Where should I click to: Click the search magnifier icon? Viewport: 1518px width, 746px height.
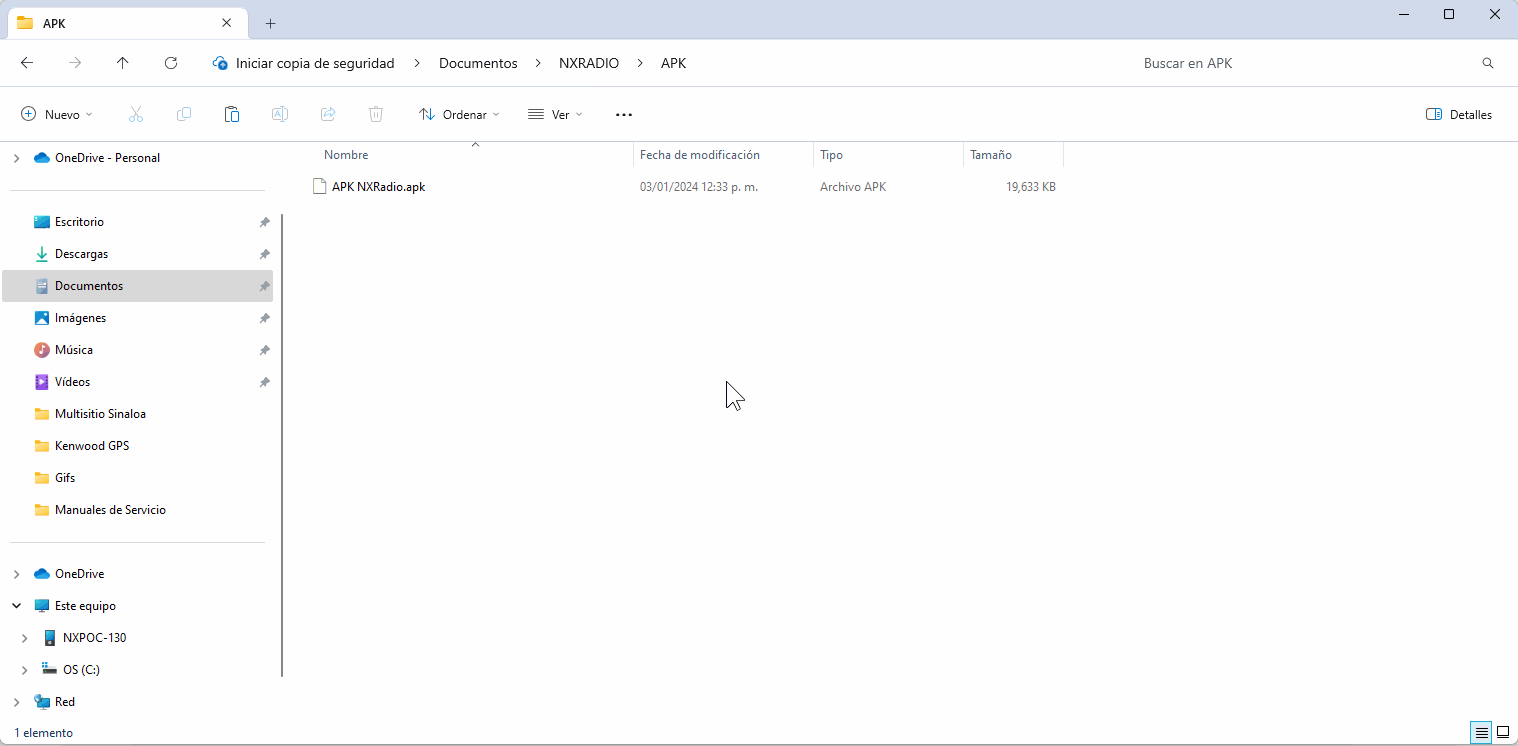(1488, 63)
